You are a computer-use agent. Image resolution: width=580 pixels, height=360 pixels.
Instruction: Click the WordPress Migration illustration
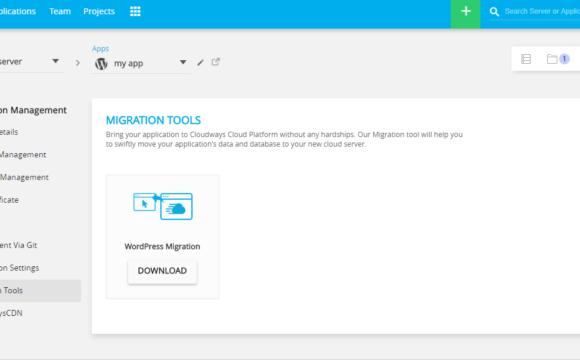(x=163, y=206)
